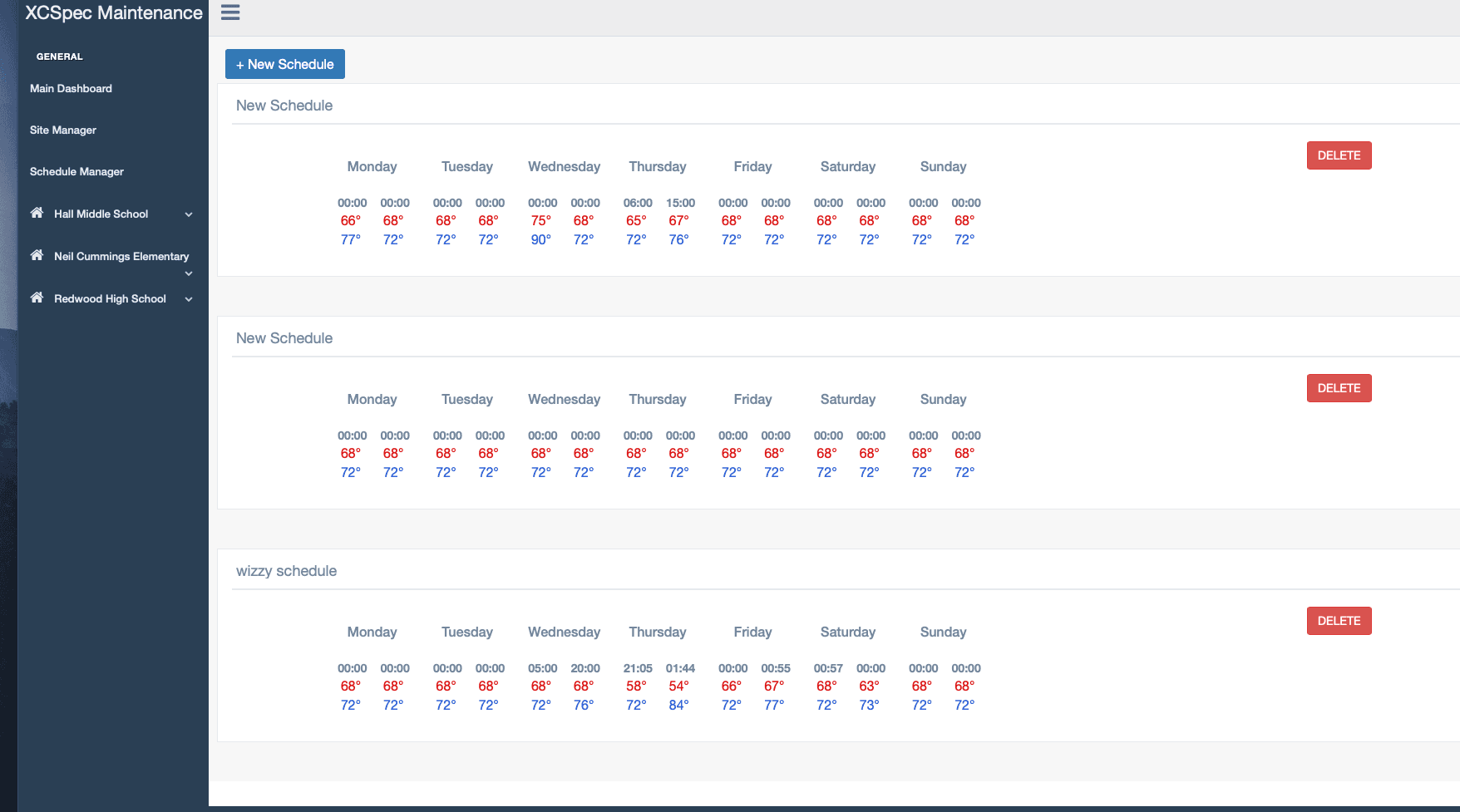
Task: Open Main Dashboard in the sidebar
Action: 71,89
